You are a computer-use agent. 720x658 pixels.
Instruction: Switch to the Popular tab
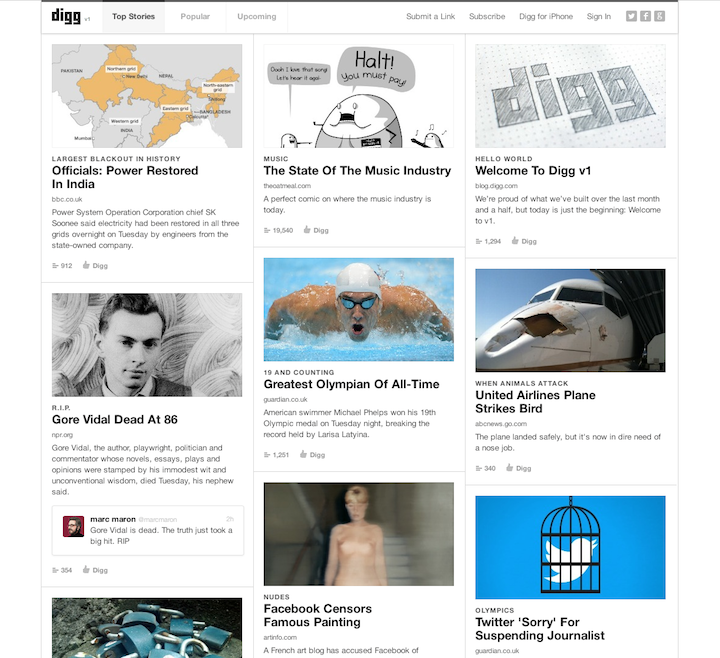[195, 17]
